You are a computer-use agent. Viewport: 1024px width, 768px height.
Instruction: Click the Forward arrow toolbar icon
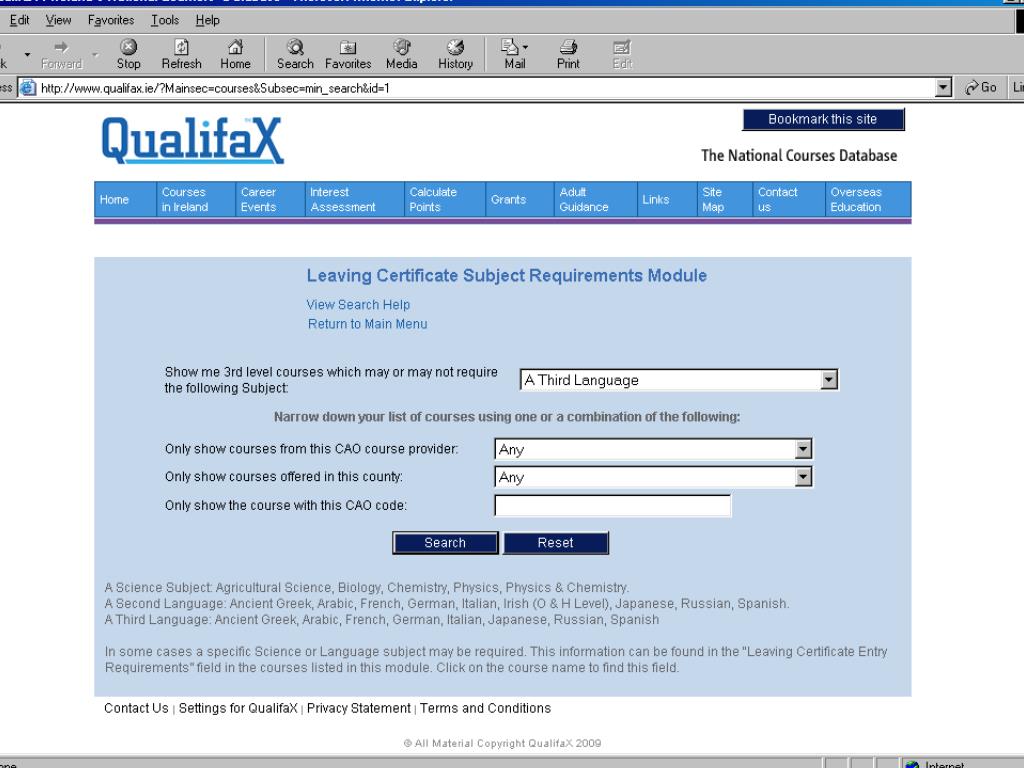coord(61,54)
